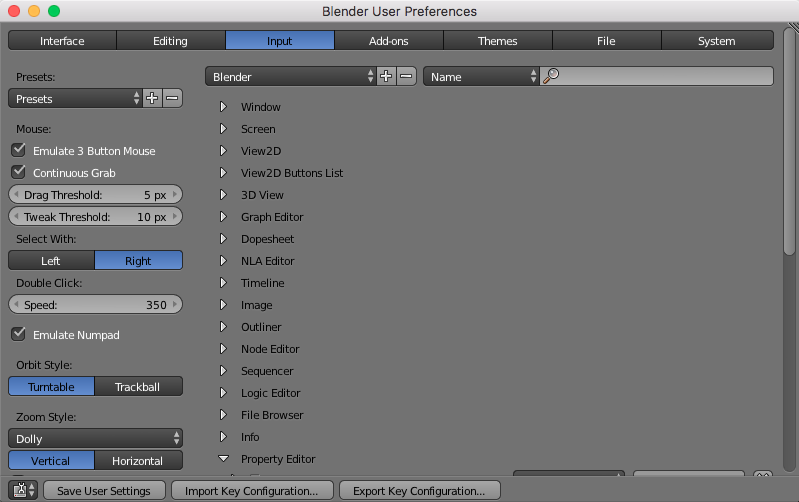Viewport: 799px width, 502px height.
Task: Open the Name filter type dropdown
Action: [x=481, y=76]
